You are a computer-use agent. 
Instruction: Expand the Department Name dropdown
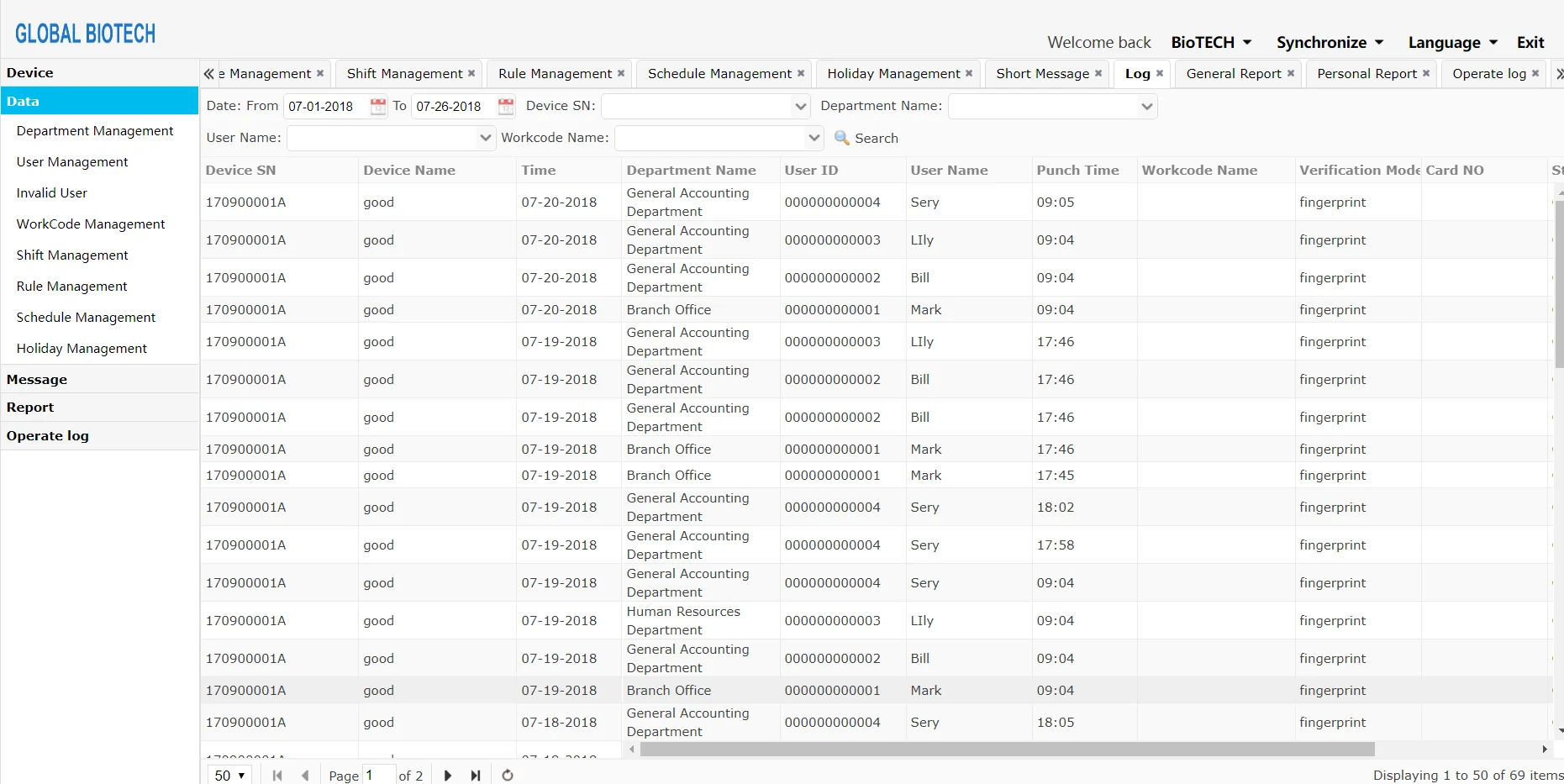tap(1146, 106)
